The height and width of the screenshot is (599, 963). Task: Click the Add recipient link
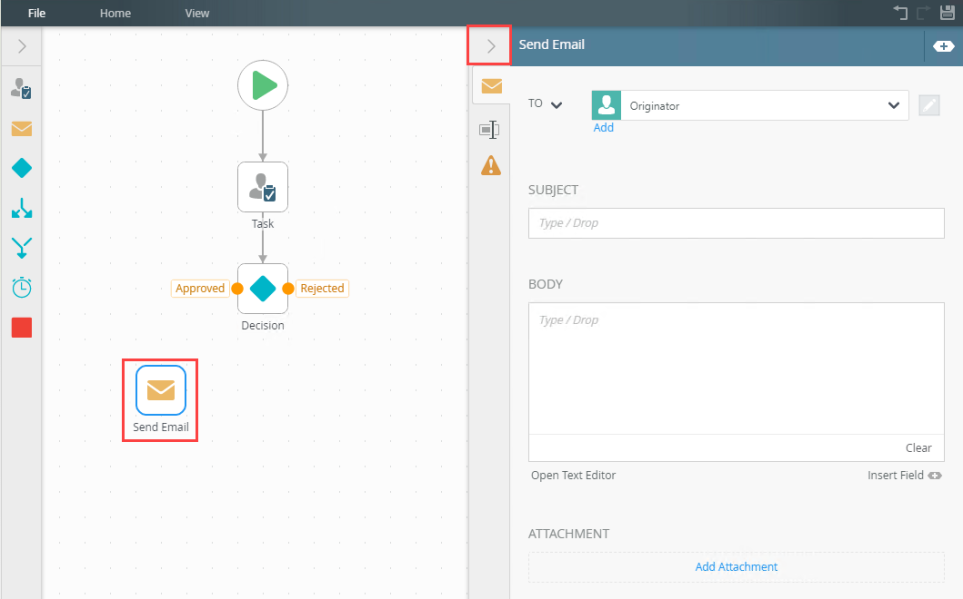pyautogui.click(x=603, y=127)
